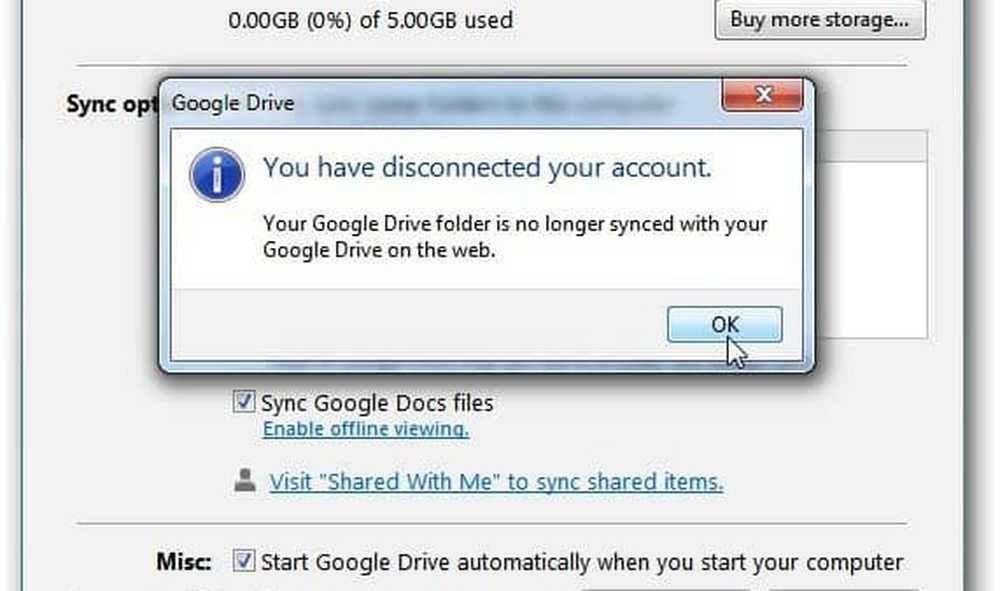The image size is (1000, 591).
Task: Open Visit "Shared With Me" link
Action: click(496, 482)
